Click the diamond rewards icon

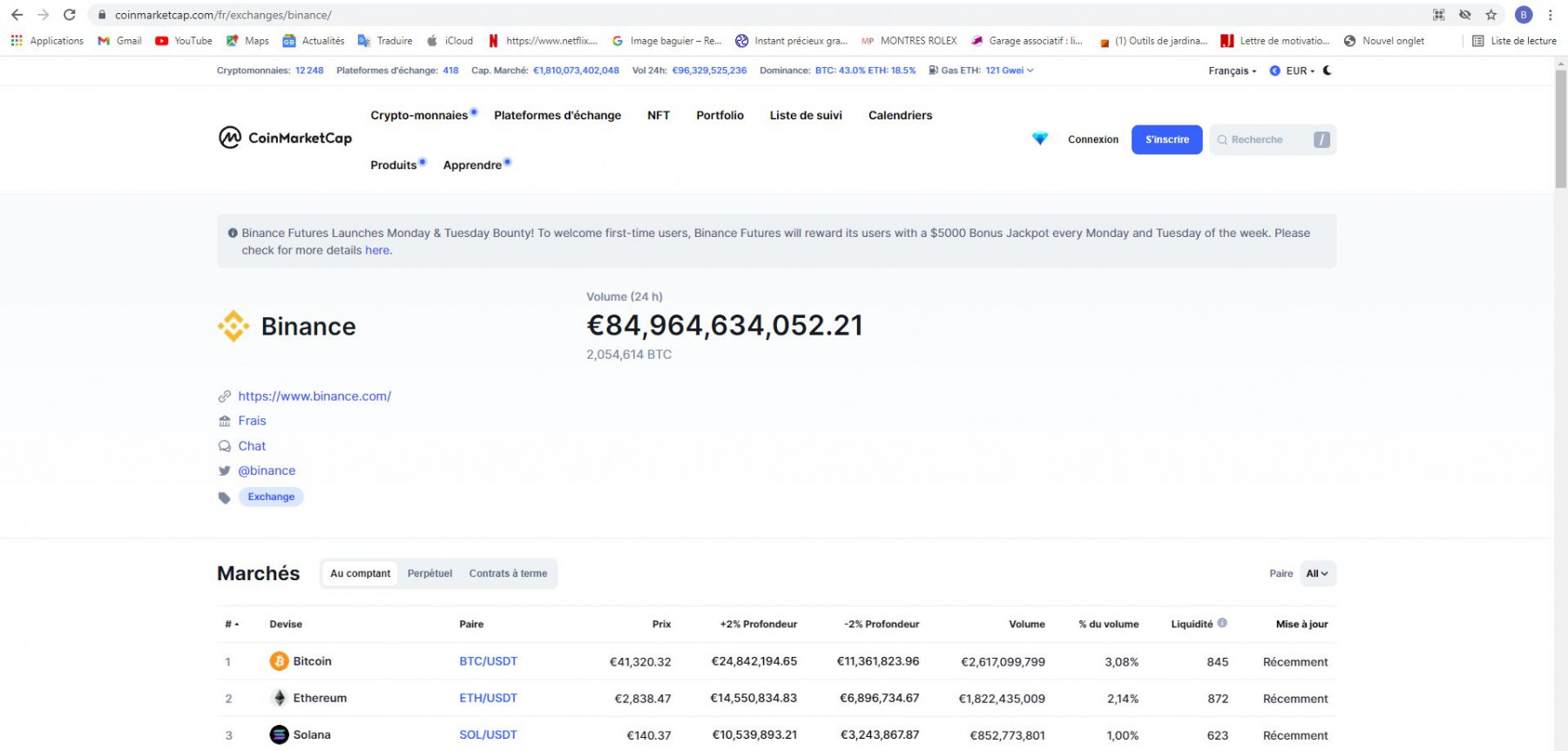(x=1040, y=139)
